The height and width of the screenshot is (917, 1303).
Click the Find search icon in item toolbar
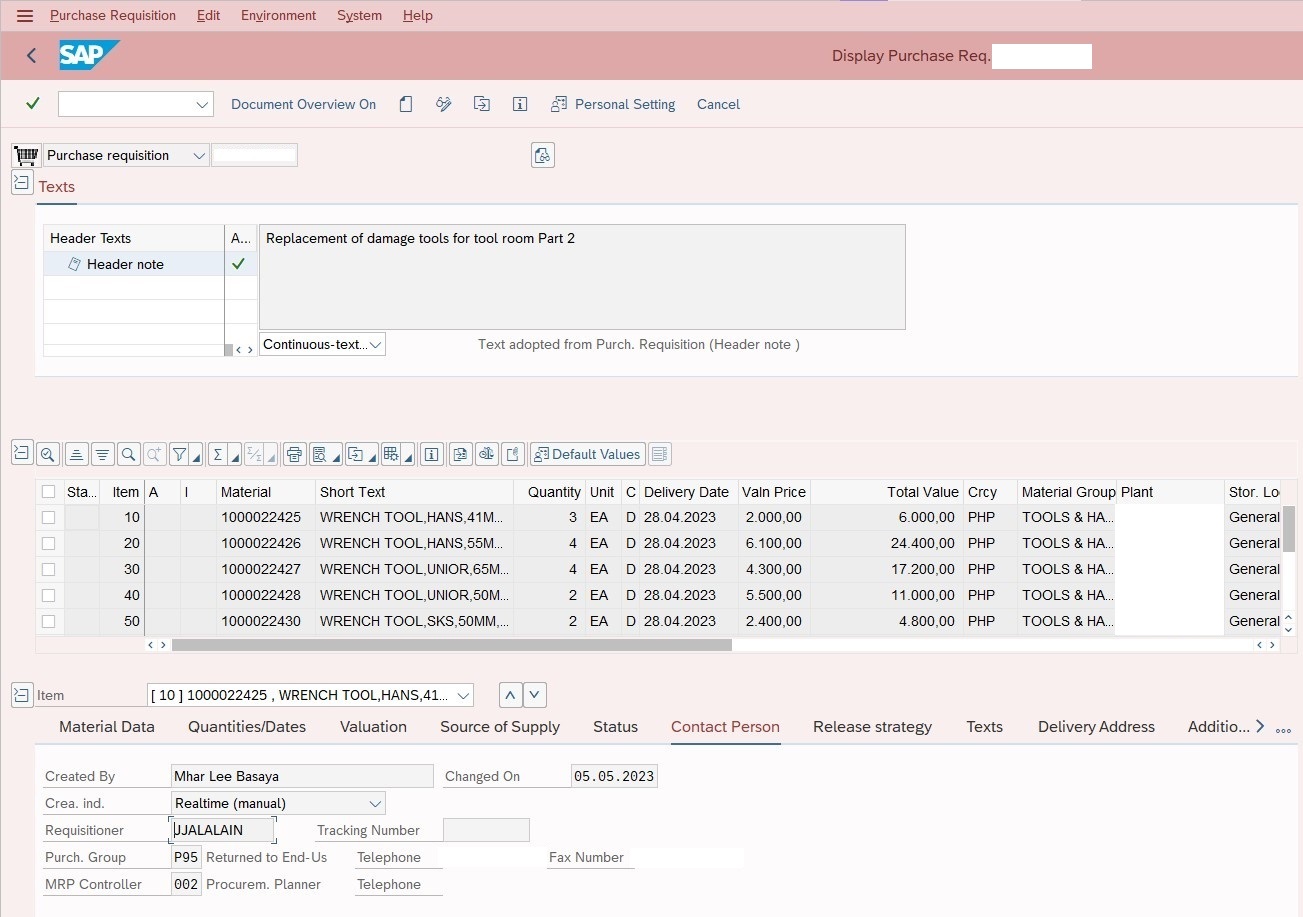[x=128, y=454]
